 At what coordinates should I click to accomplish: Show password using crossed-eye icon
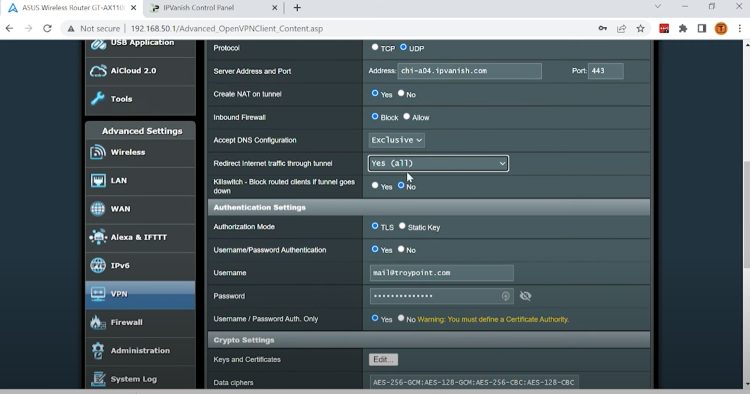(x=525, y=296)
